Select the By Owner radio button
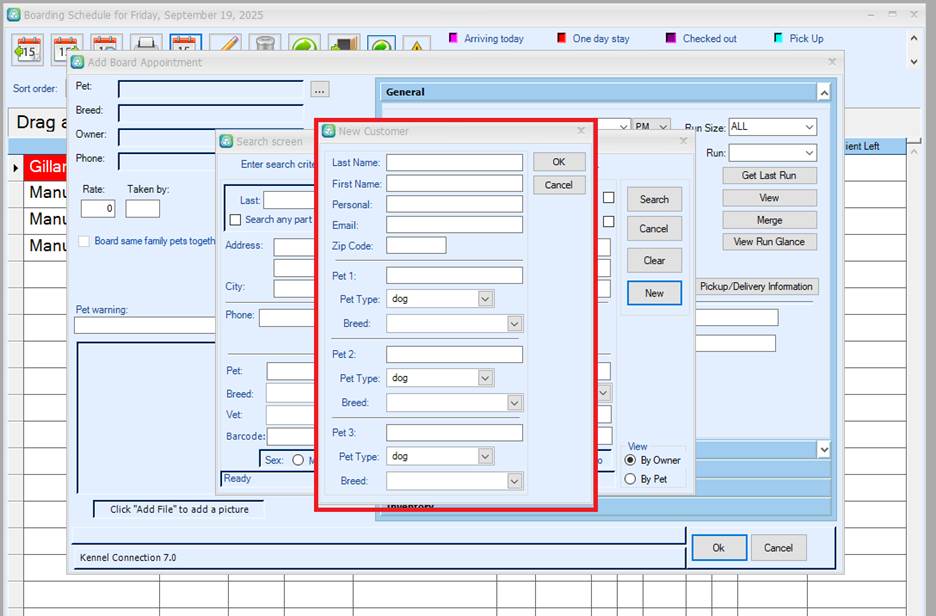 tap(630, 460)
